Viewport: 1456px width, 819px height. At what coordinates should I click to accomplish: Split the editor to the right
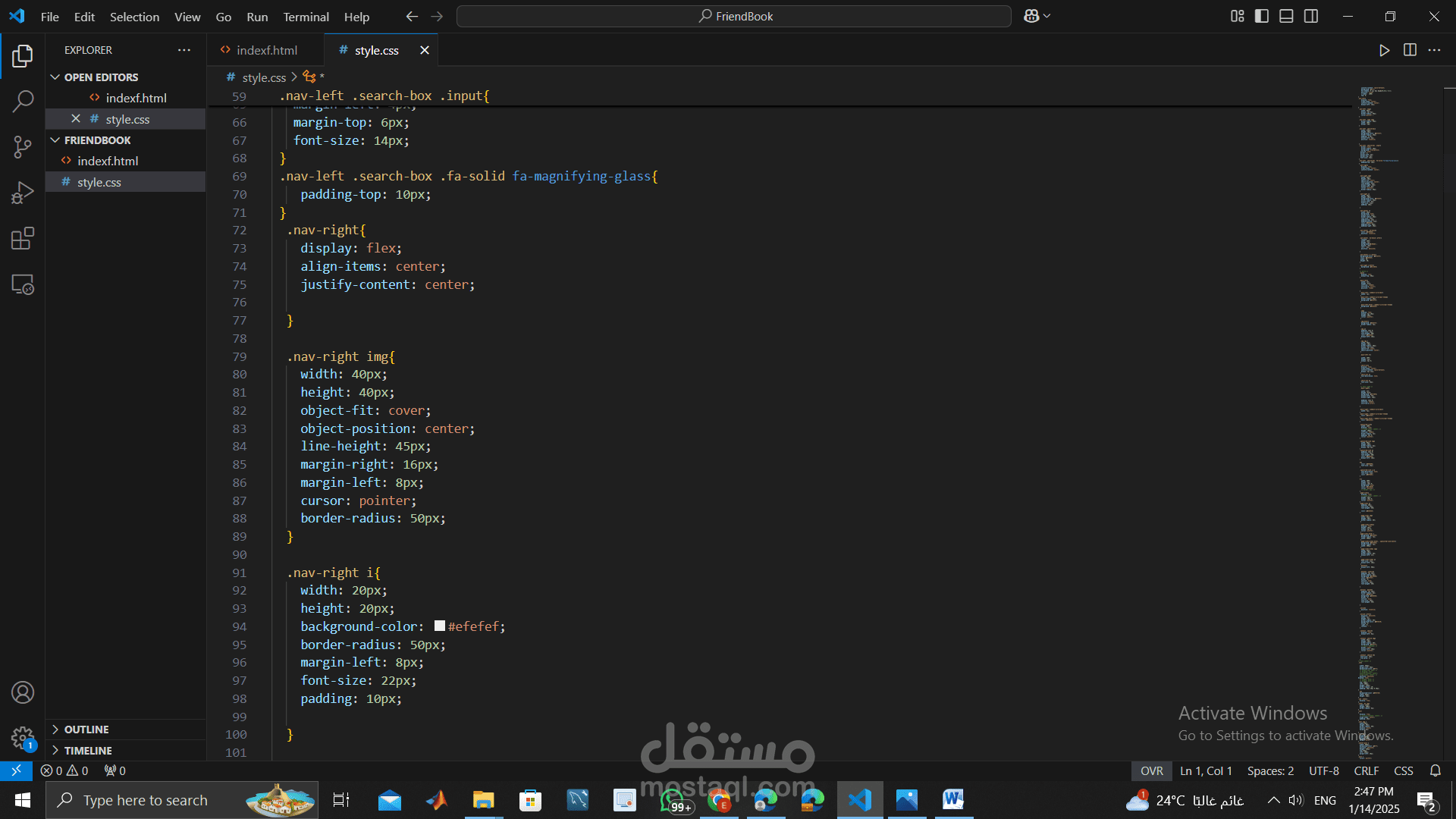(x=1410, y=50)
